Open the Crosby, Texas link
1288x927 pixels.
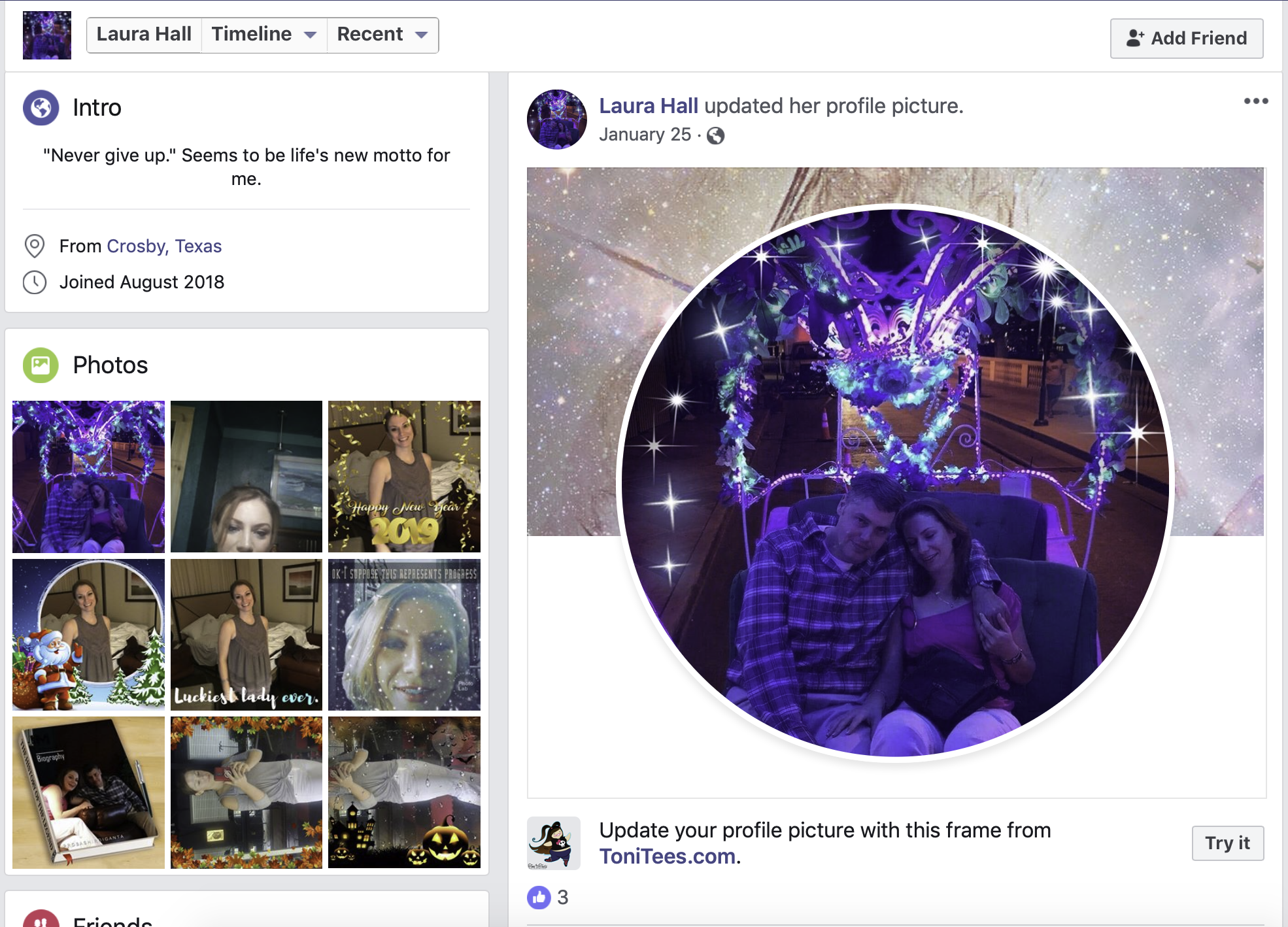pyautogui.click(x=164, y=246)
